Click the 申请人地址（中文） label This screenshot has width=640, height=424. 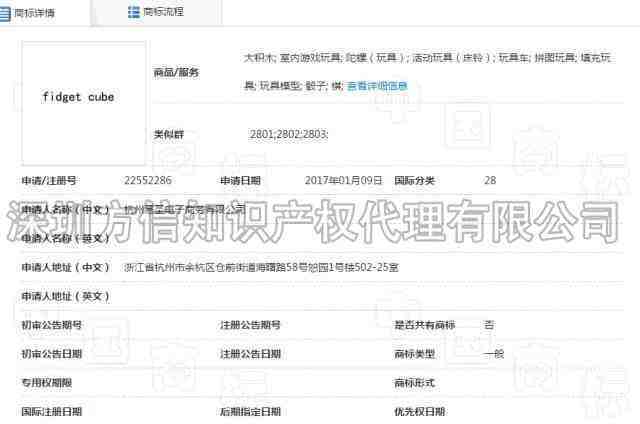[x=66, y=267]
